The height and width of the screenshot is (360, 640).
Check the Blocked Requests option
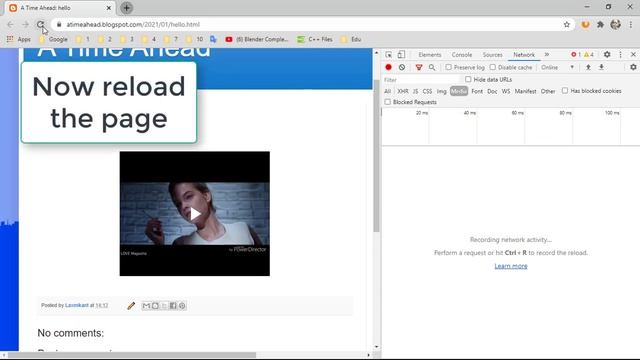click(x=388, y=102)
